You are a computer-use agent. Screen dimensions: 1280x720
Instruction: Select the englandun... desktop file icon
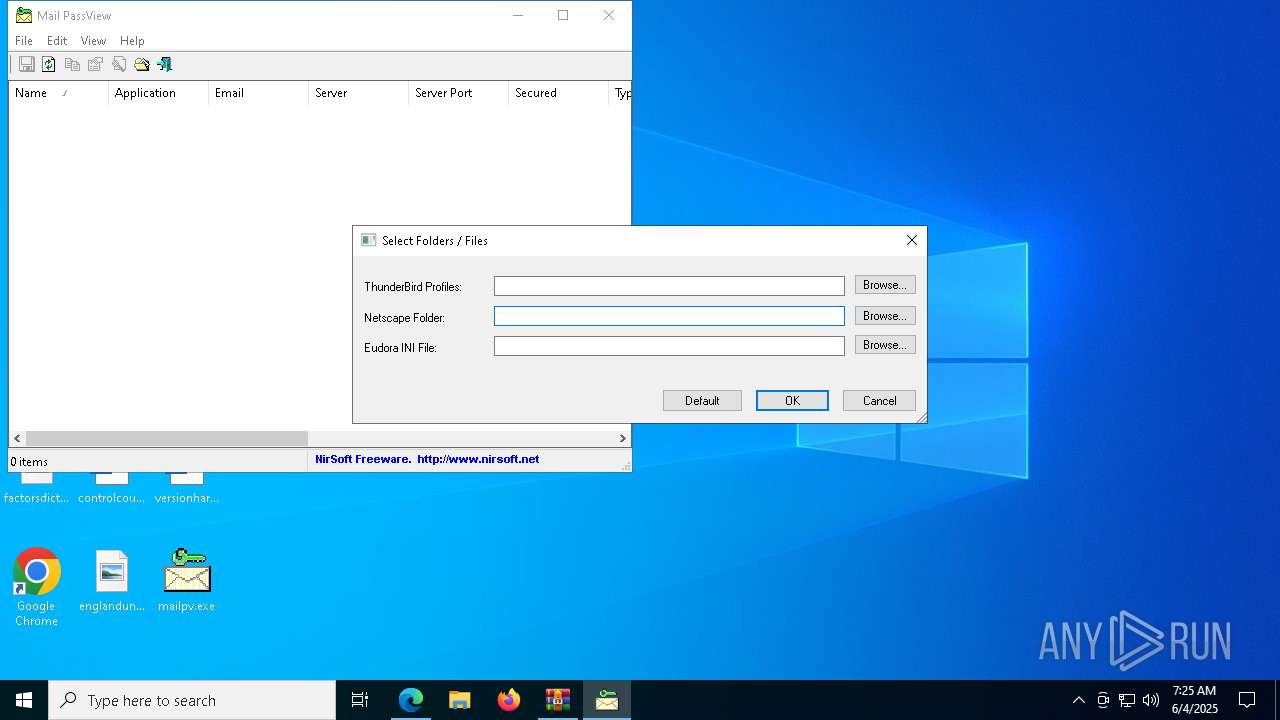[112, 581]
